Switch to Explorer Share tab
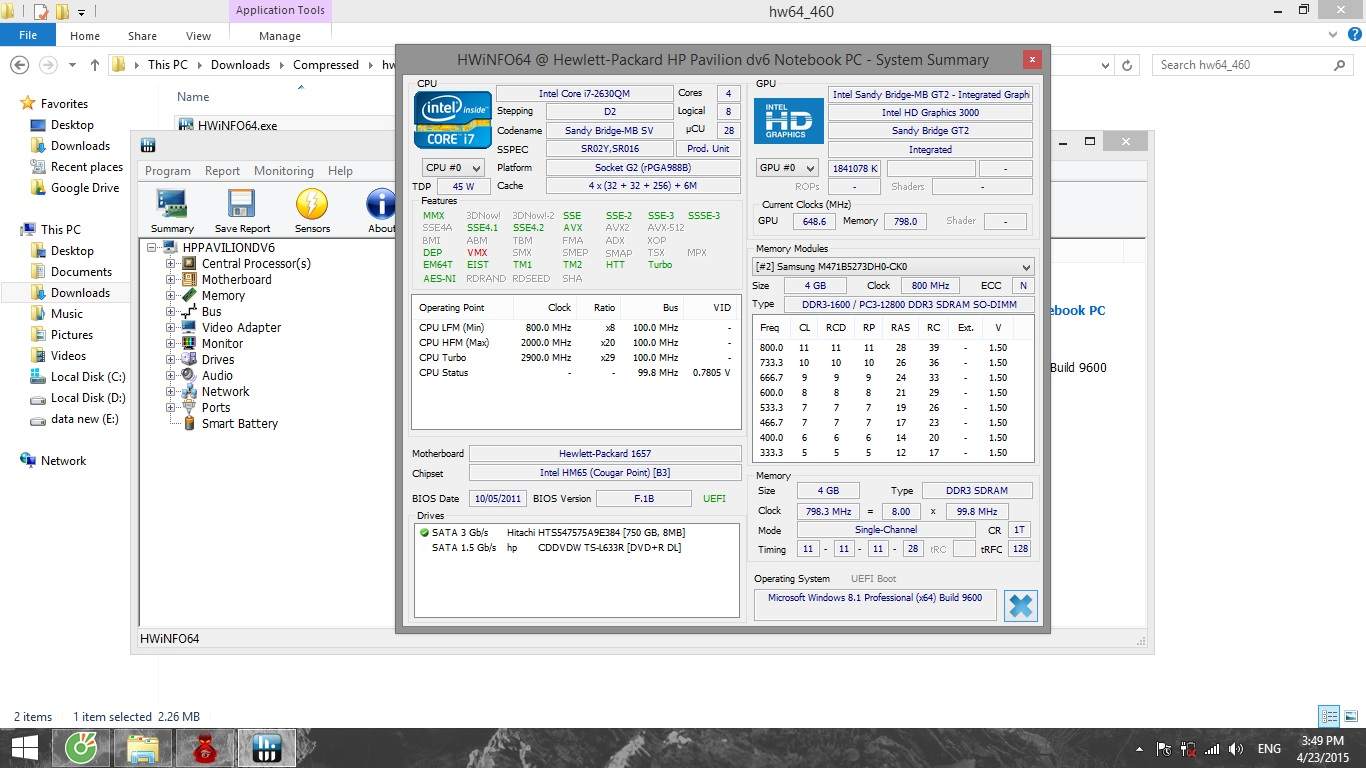This screenshot has height=768, width=1366. [x=142, y=35]
